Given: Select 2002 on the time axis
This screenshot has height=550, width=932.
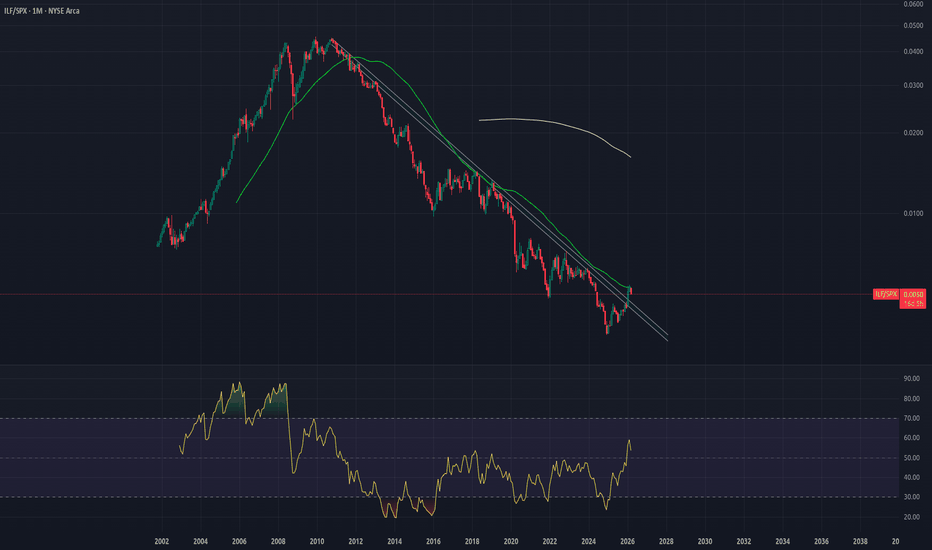Looking at the screenshot, I should coord(161,540).
